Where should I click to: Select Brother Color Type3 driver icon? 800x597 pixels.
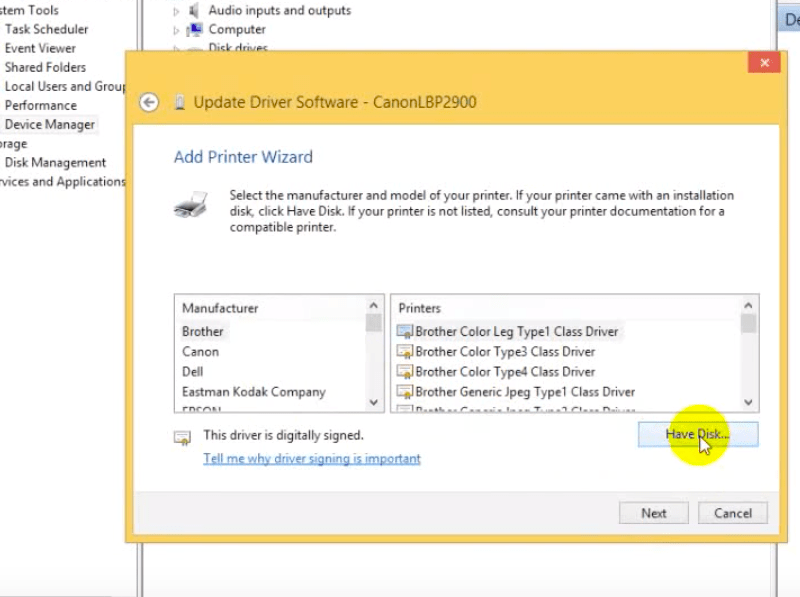tap(405, 352)
